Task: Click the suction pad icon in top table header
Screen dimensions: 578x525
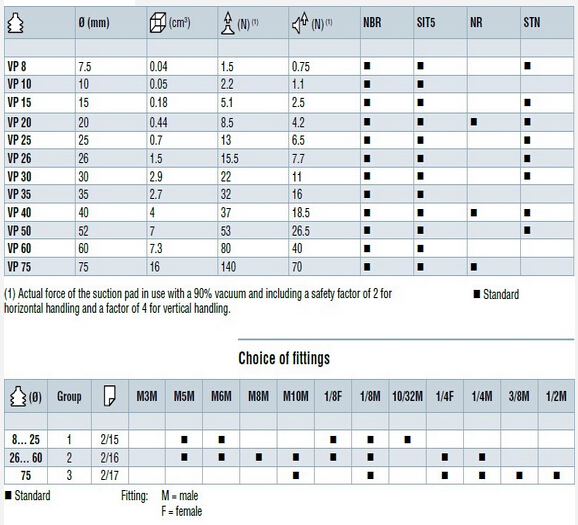Action: [15, 23]
